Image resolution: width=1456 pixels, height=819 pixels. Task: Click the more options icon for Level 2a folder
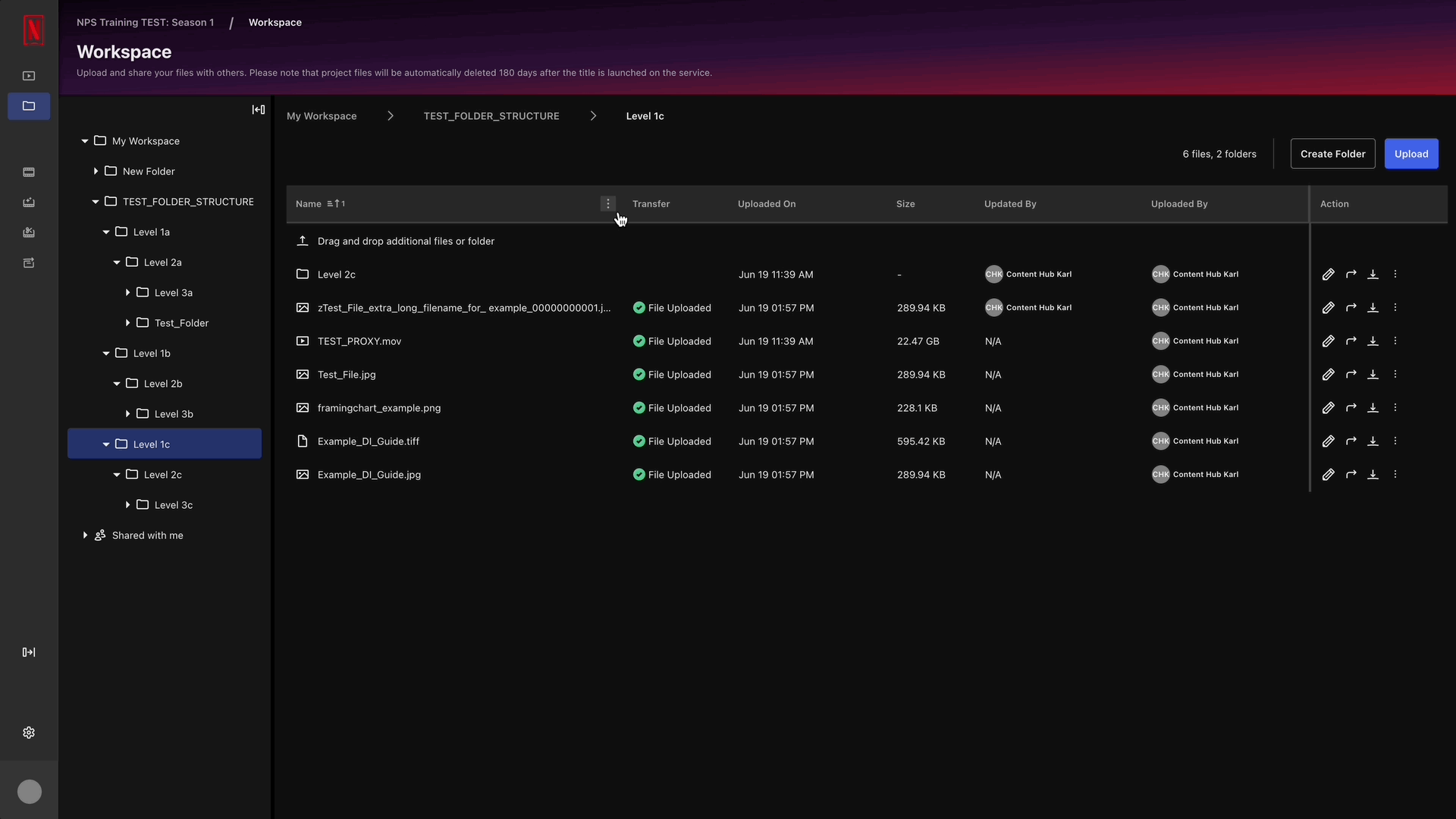(1395, 274)
